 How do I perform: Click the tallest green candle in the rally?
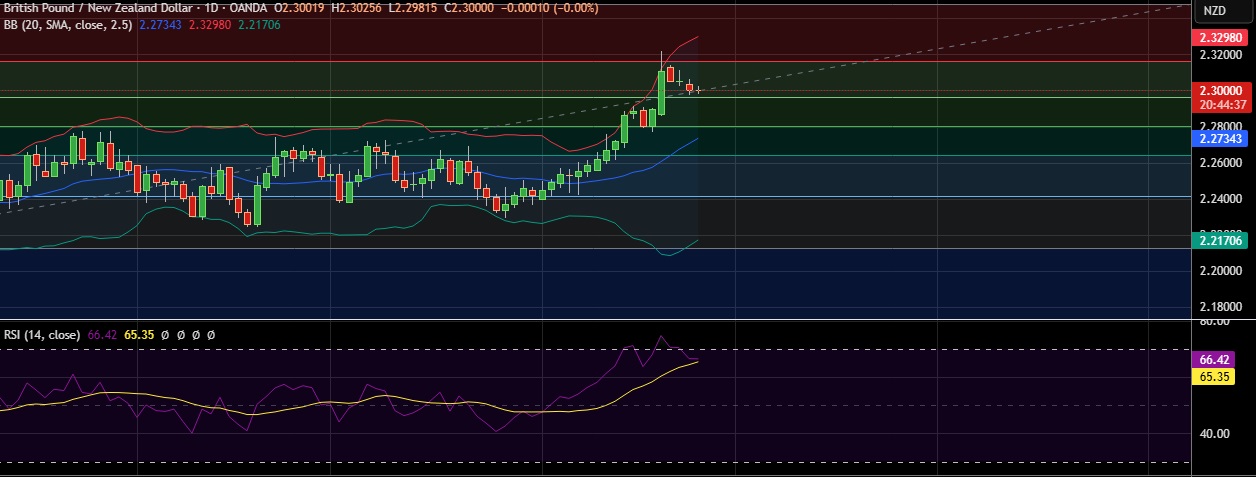661,92
